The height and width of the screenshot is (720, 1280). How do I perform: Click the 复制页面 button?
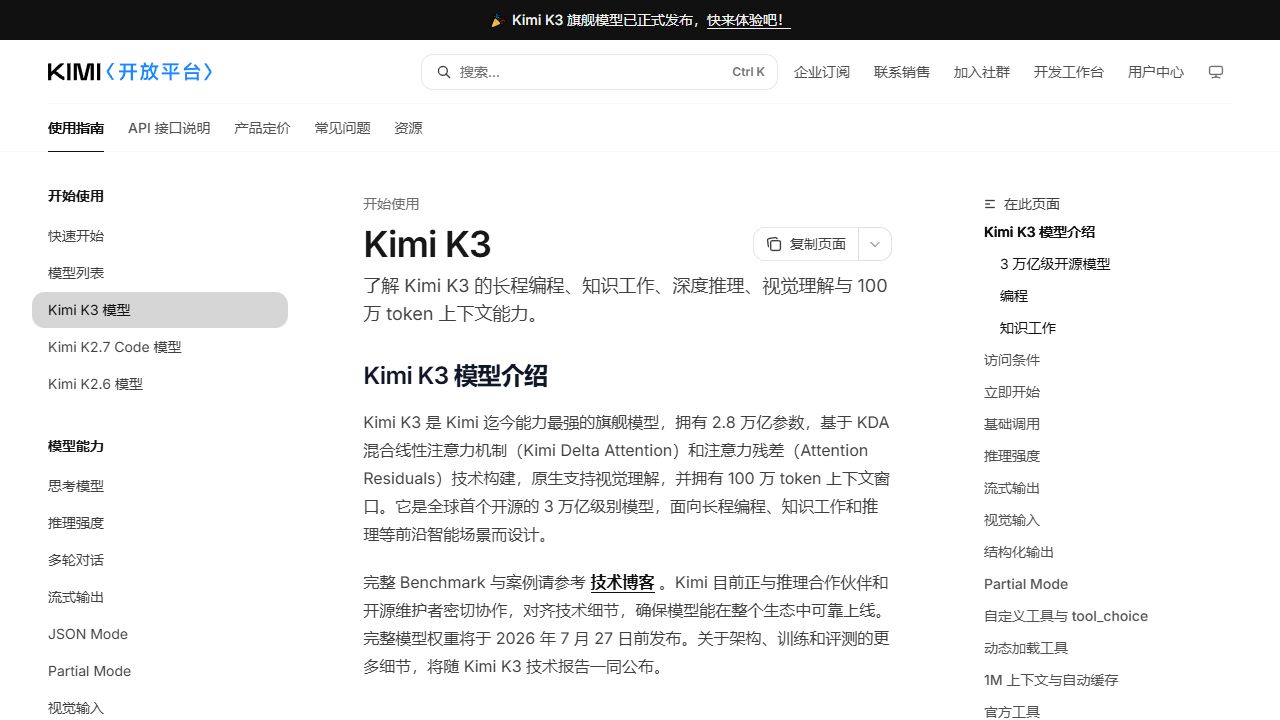806,244
